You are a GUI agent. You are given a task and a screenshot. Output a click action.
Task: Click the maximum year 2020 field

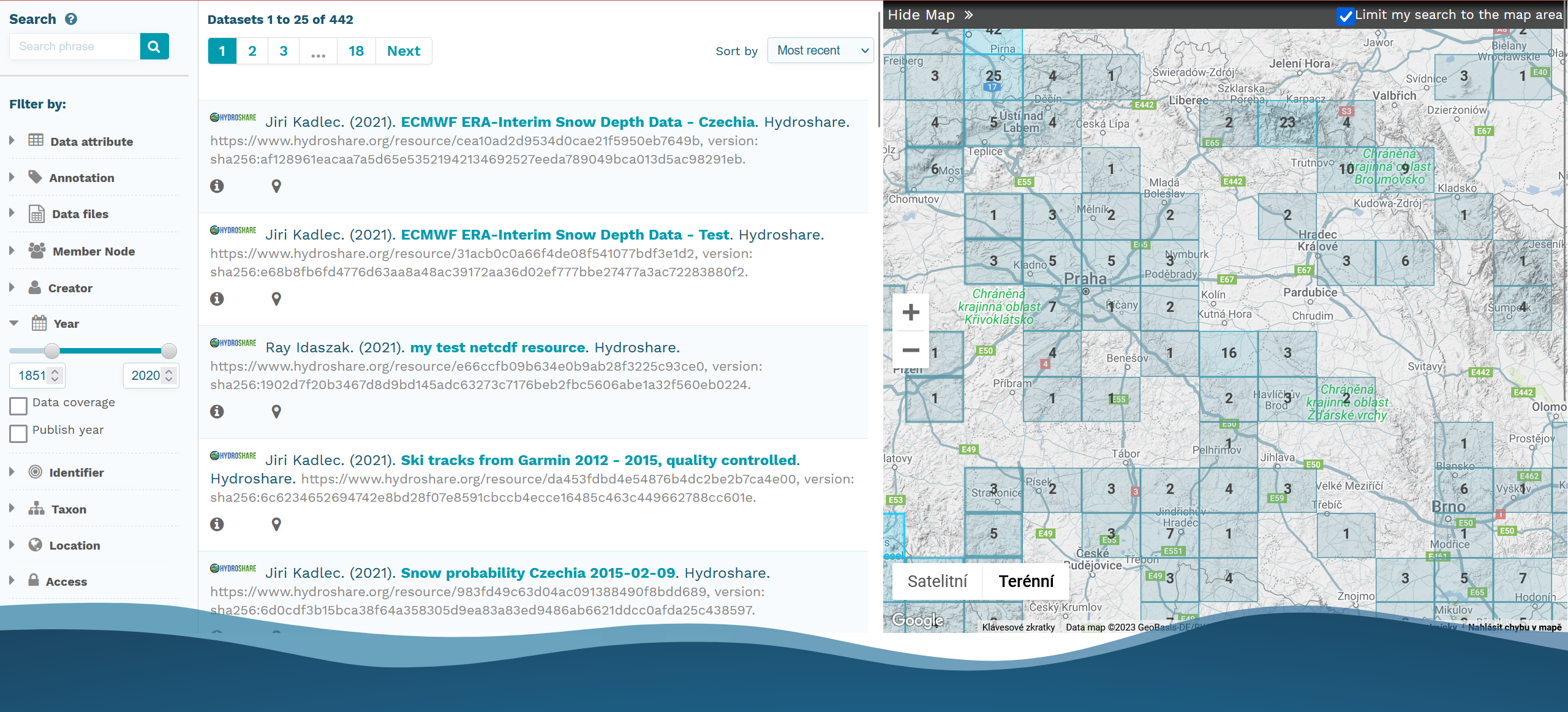click(x=151, y=375)
